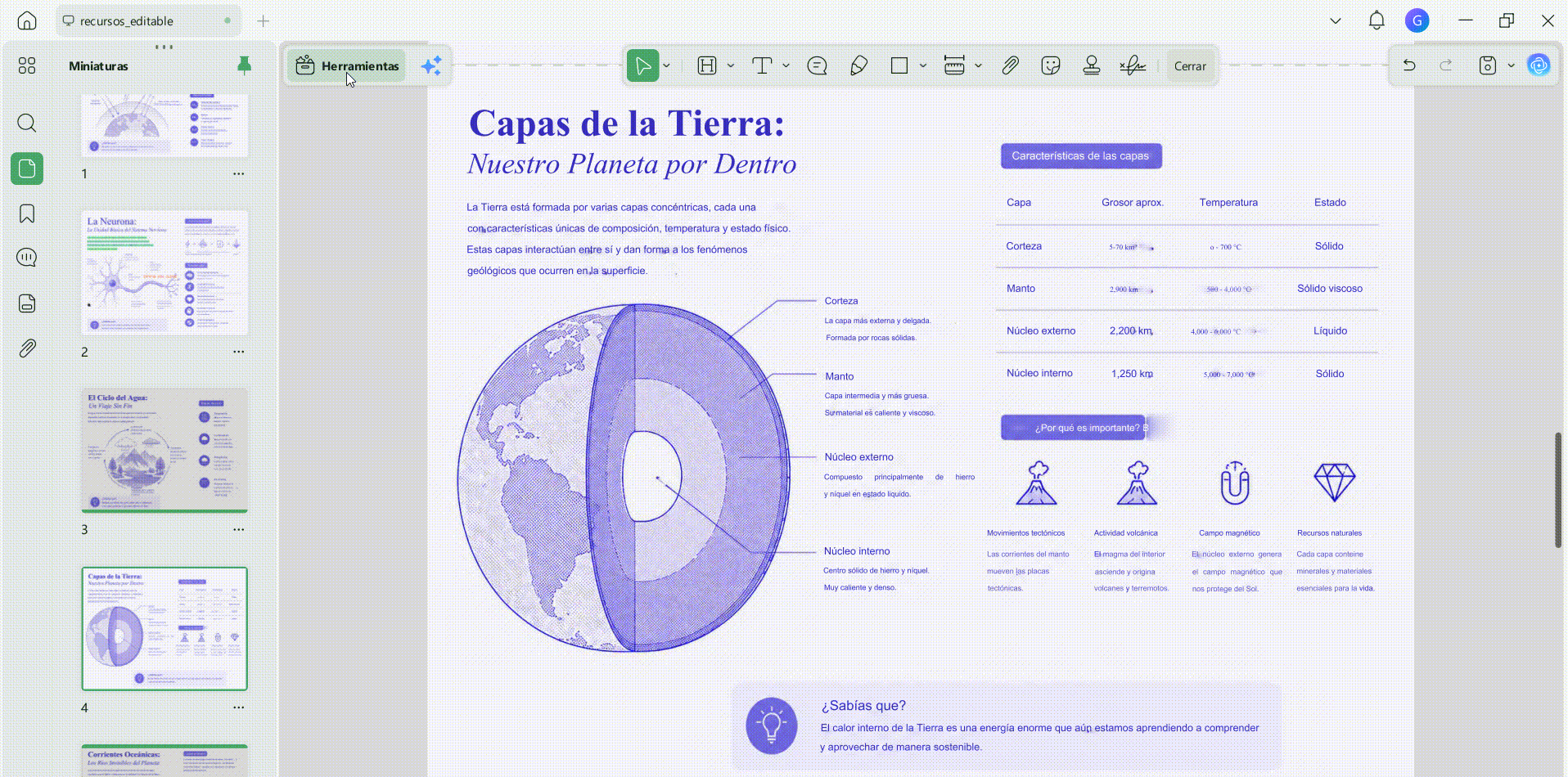Go to the Home screen icon

pyautogui.click(x=27, y=20)
